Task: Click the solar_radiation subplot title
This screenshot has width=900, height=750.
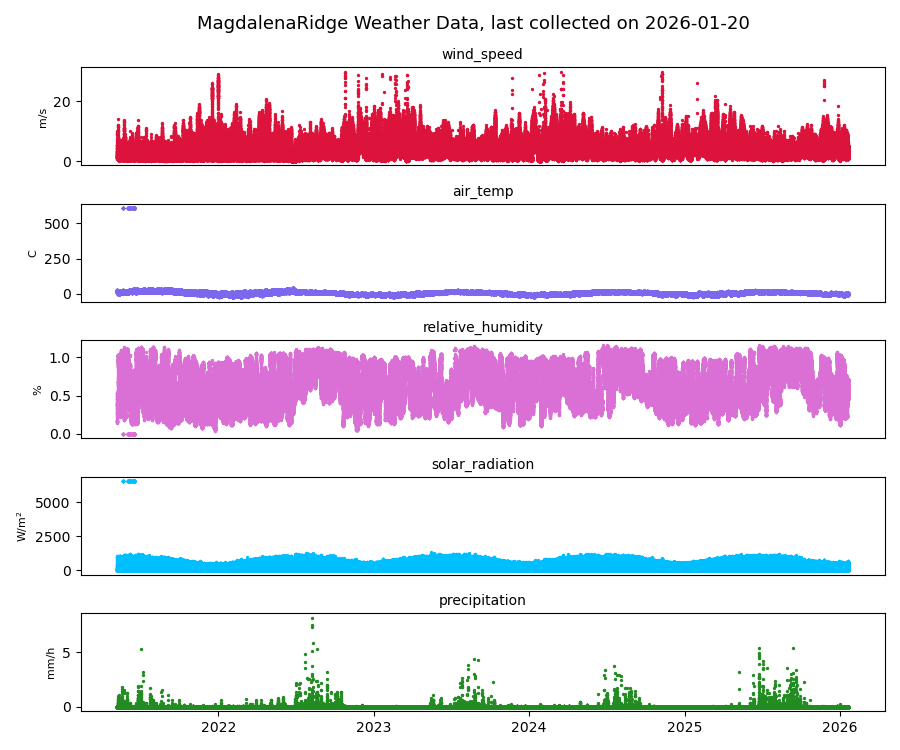Action: click(482, 464)
